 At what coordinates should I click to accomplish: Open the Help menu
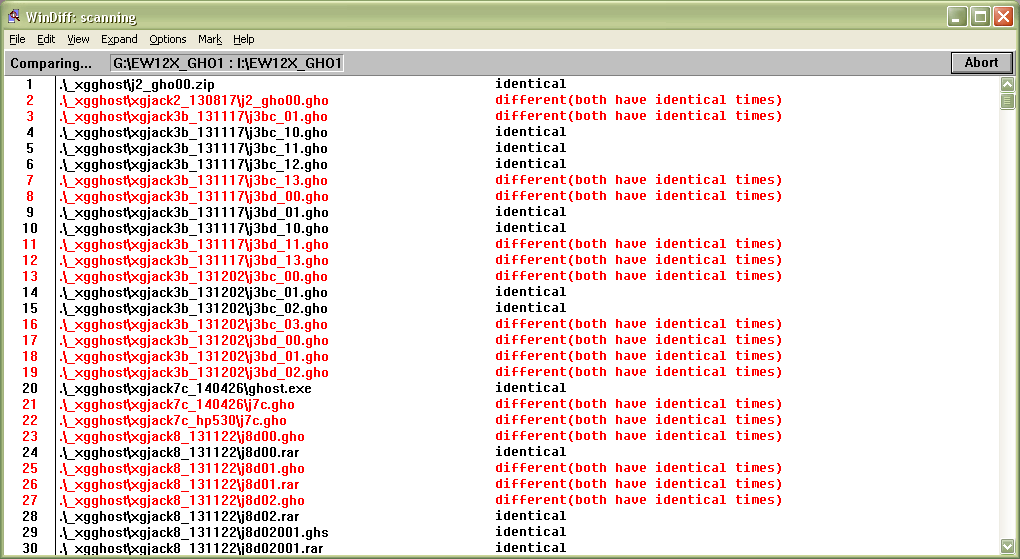click(x=244, y=39)
